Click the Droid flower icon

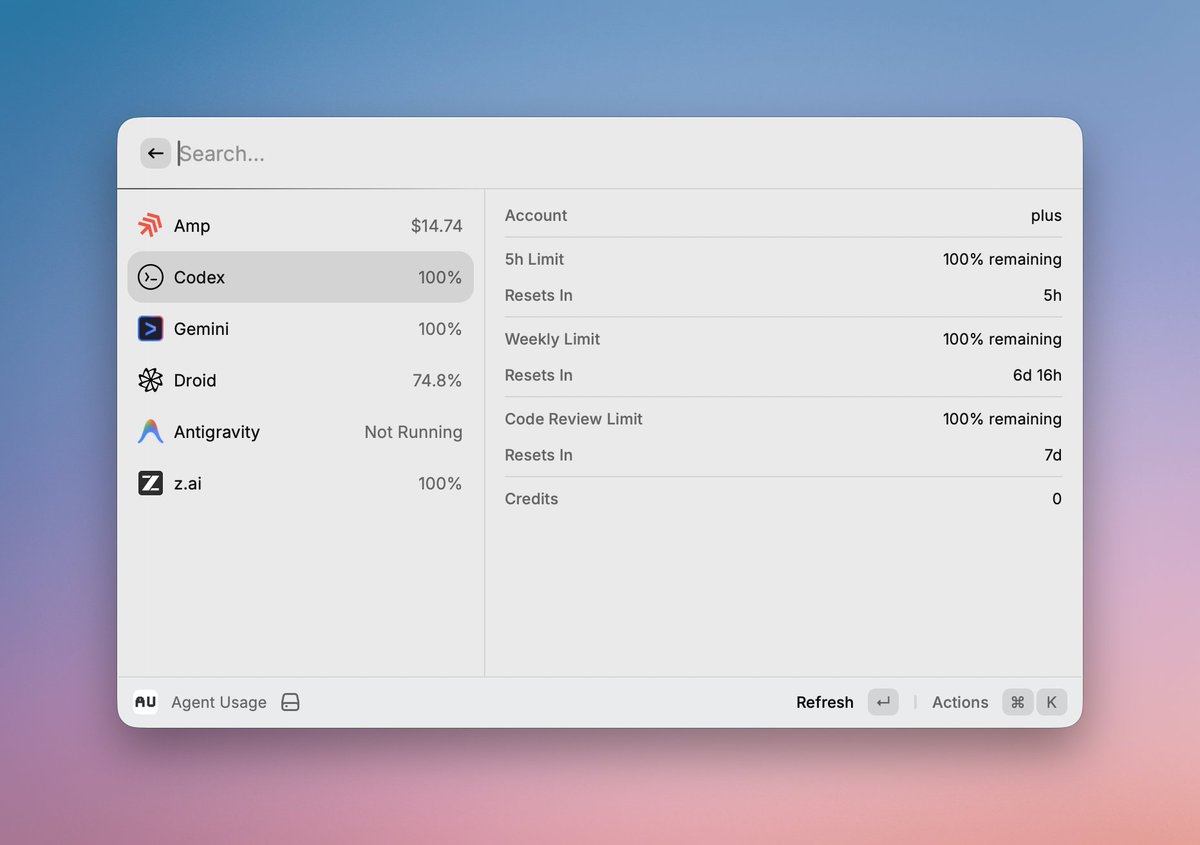150,380
